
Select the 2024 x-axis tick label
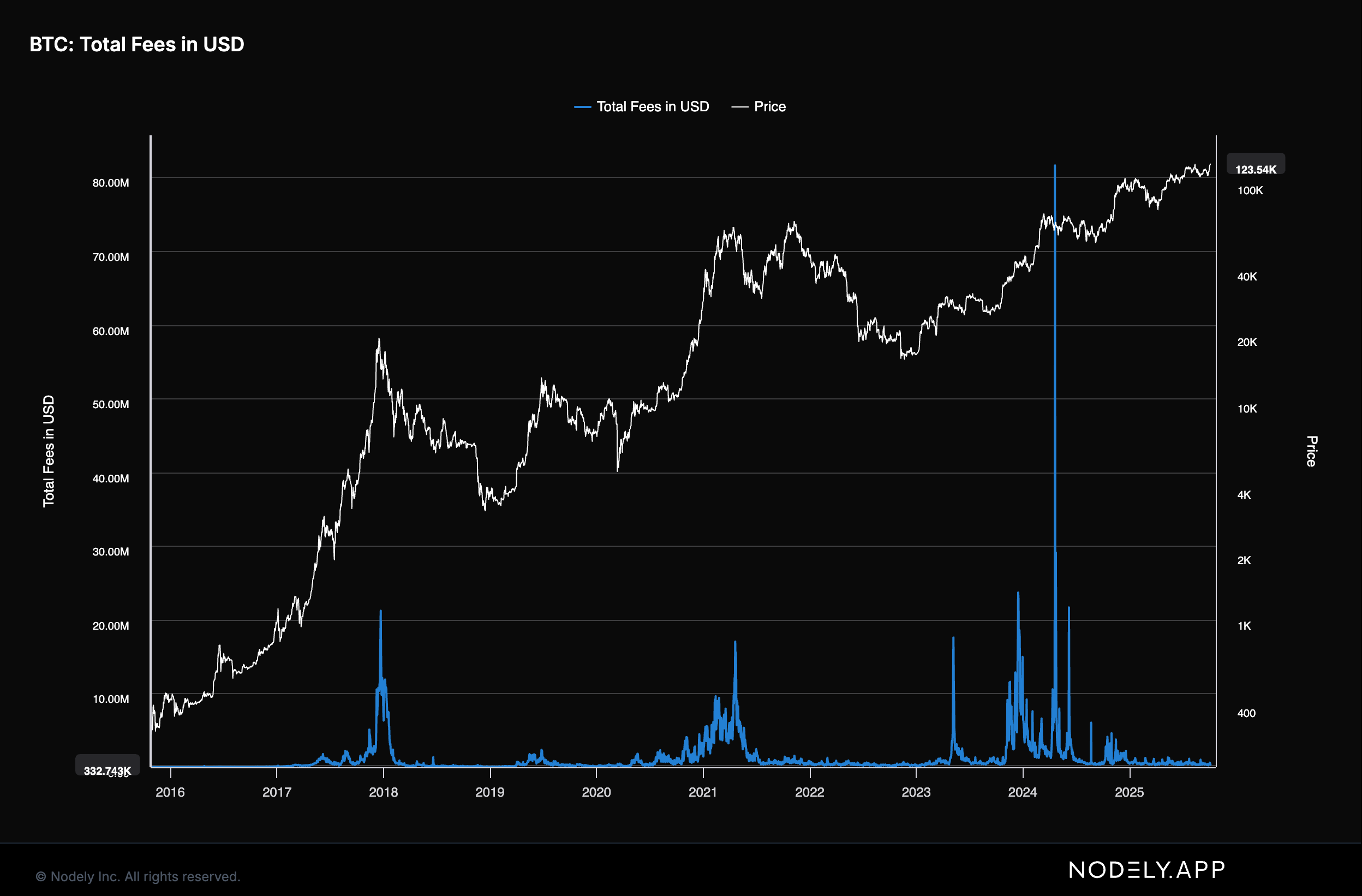pos(1022,792)
